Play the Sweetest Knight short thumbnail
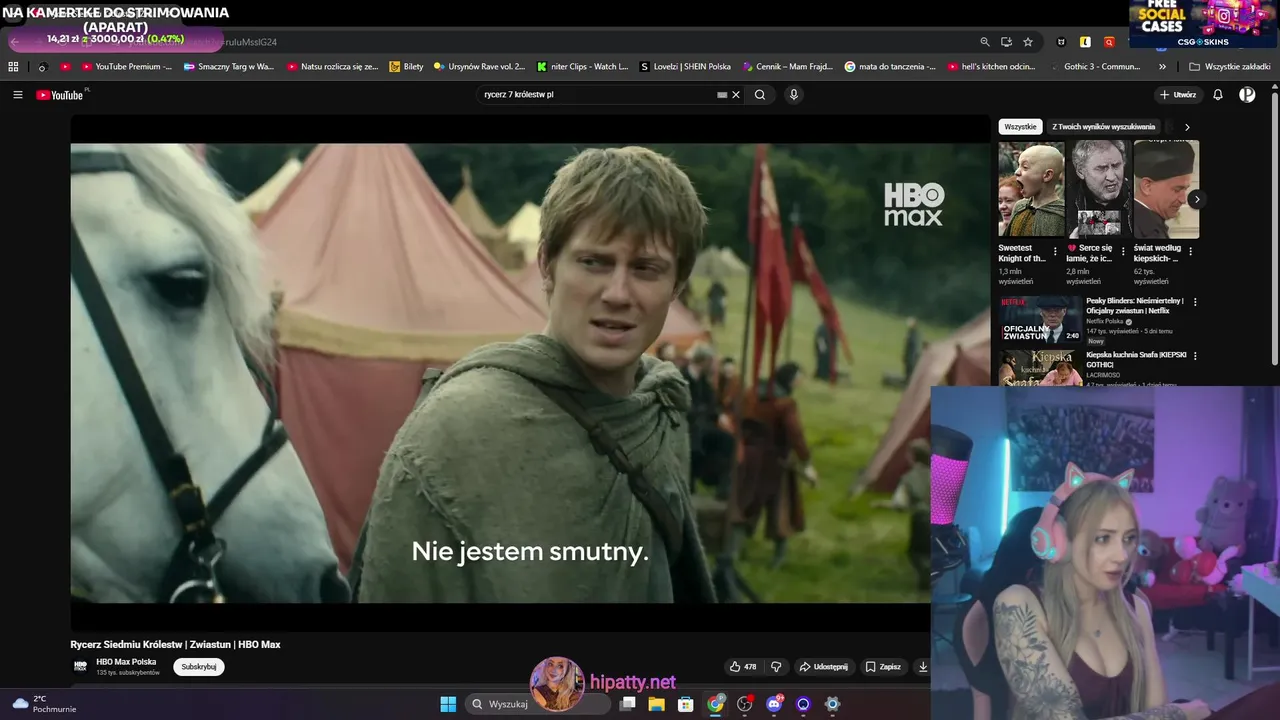This screenshot has width=1280, height=720. tap(1031, 189)
